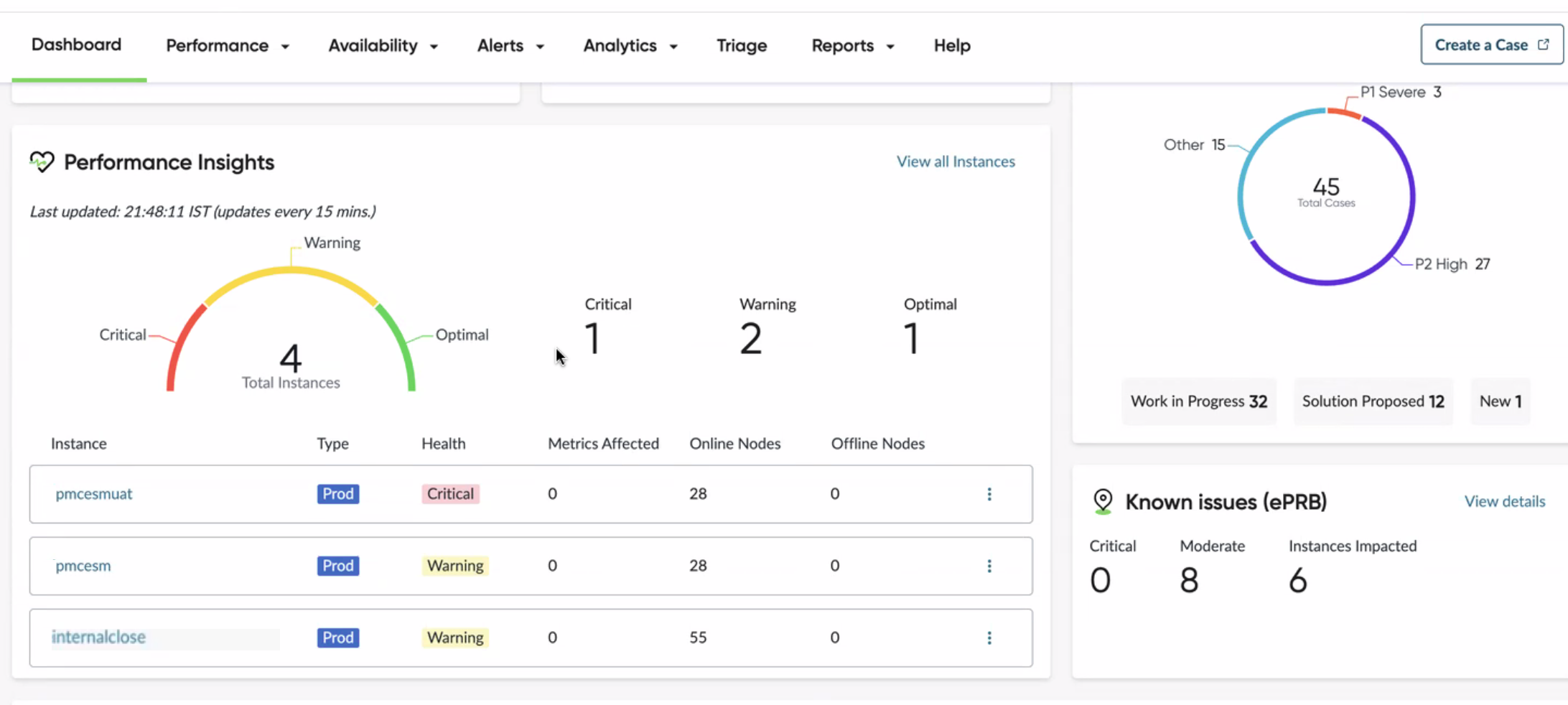Click the Instance column header

pos(79,444)
